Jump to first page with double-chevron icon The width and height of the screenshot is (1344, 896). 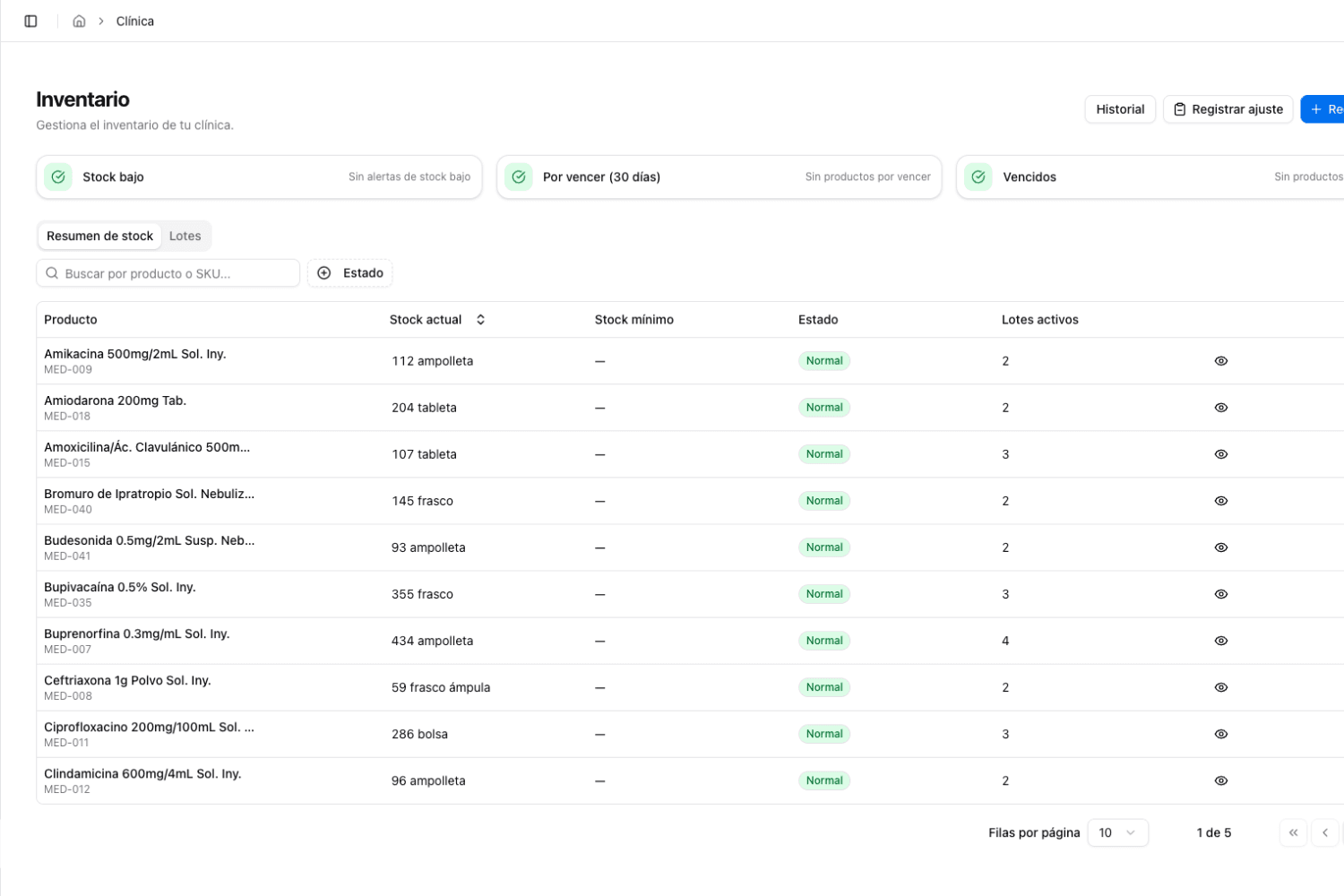click(1293, 832)
